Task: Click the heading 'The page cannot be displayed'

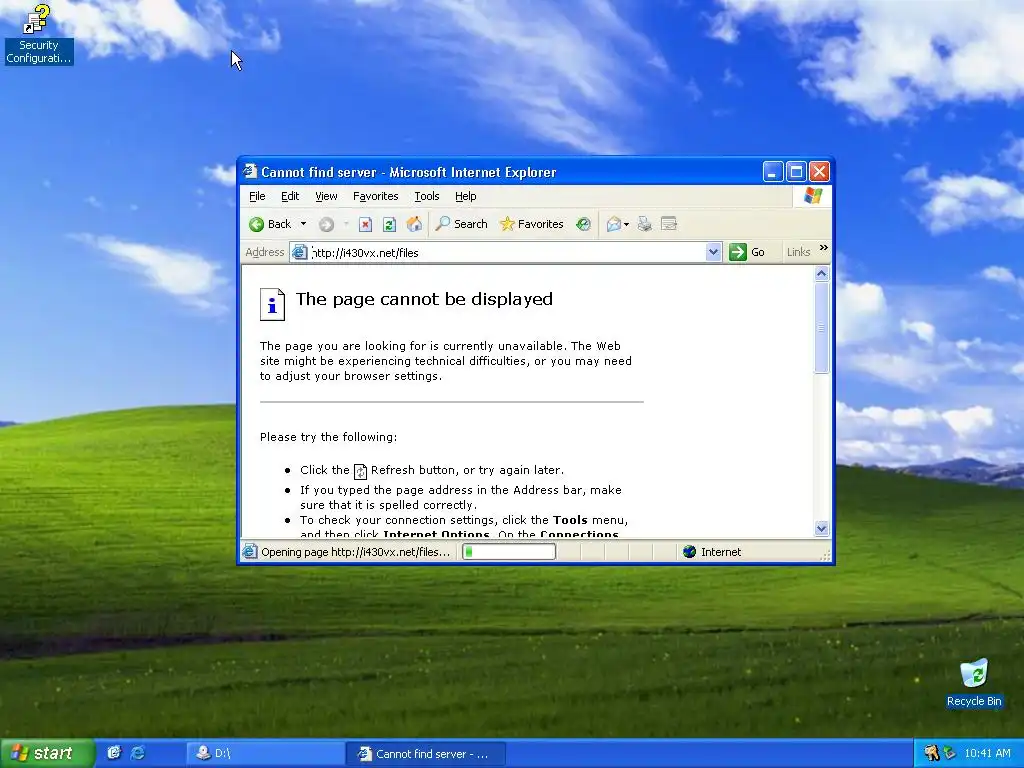Action: (x=424, y=299)
